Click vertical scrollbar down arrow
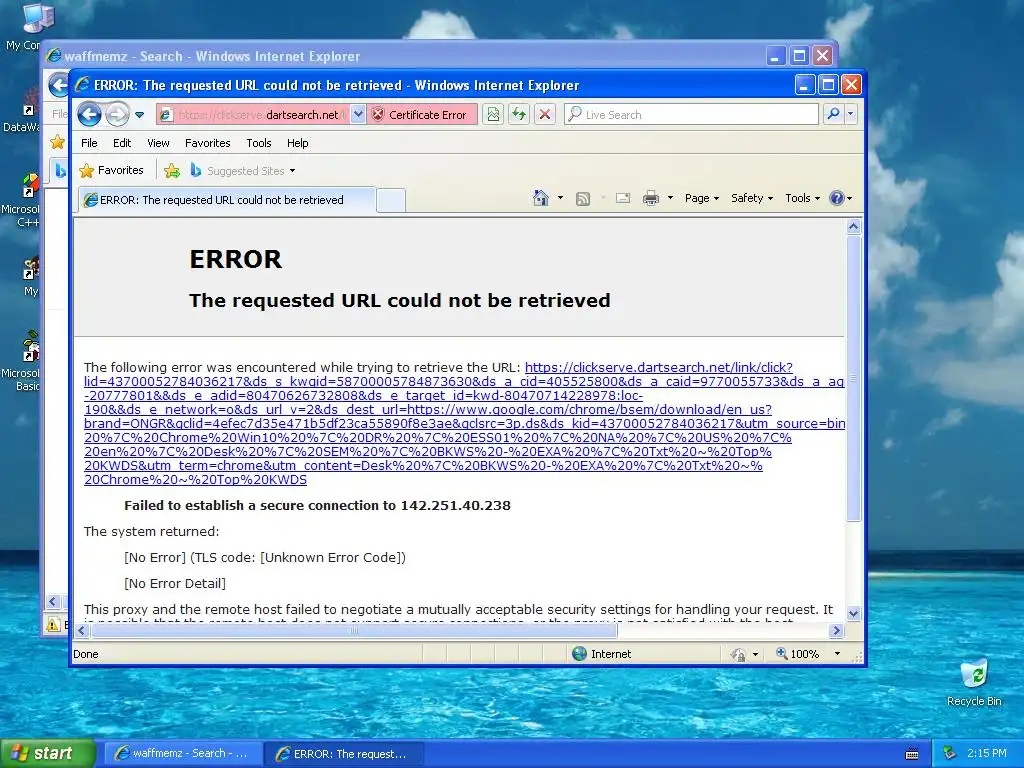 854,613
